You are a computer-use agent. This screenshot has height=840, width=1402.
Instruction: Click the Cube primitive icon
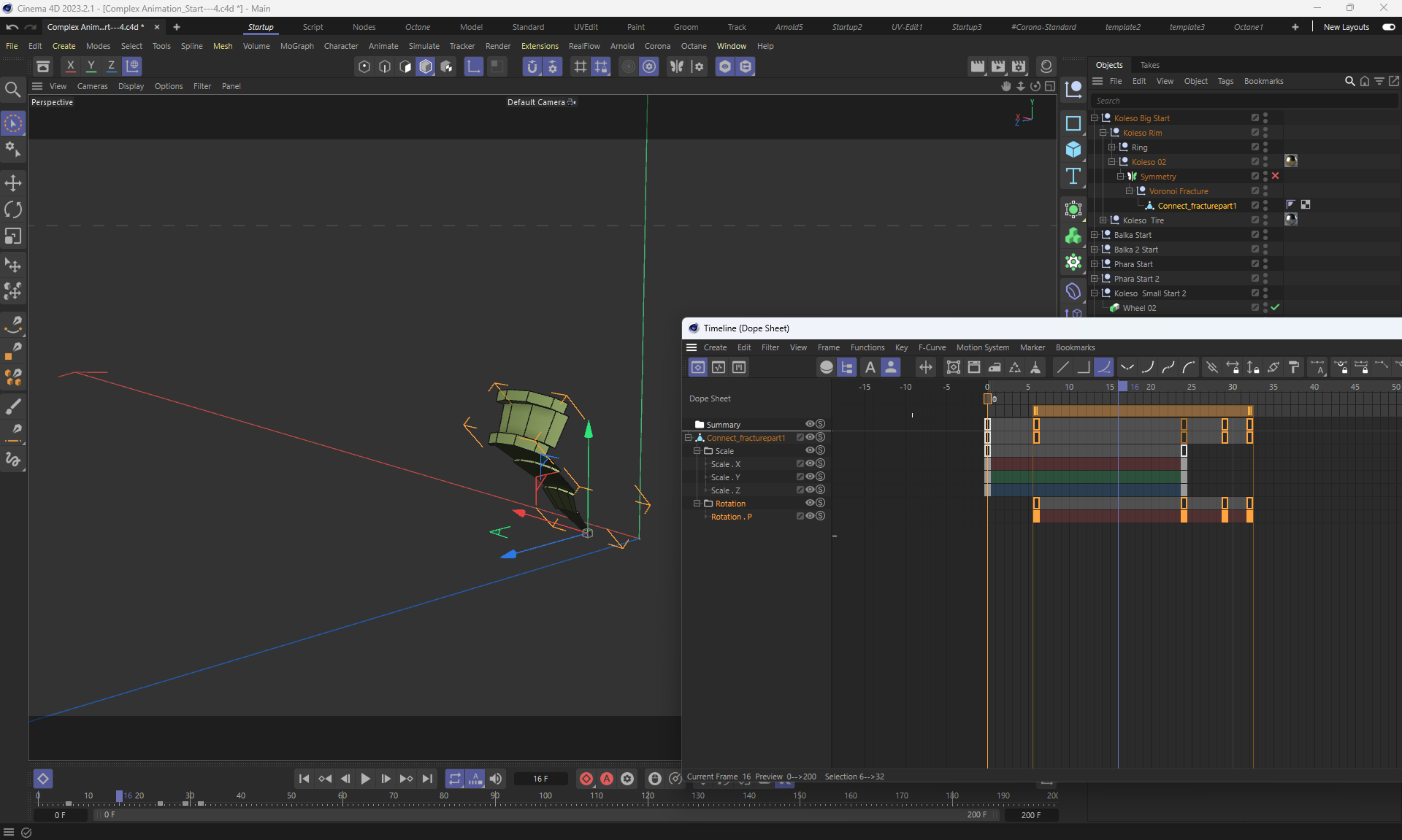click(x=1073, y=150)
